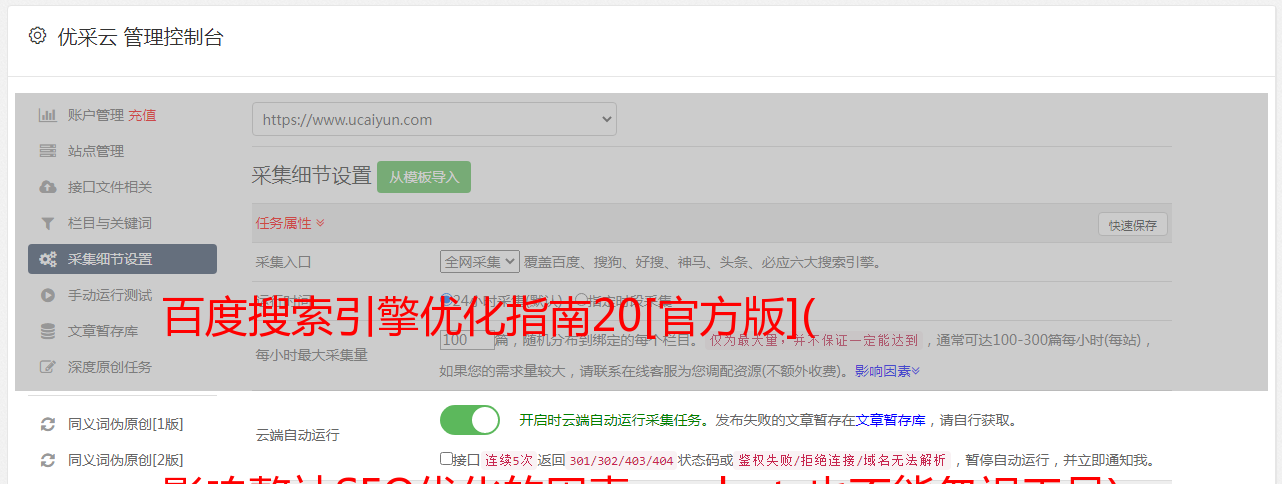
Task: Open 手动运行测试 menu item
Action: click(110, 295)
